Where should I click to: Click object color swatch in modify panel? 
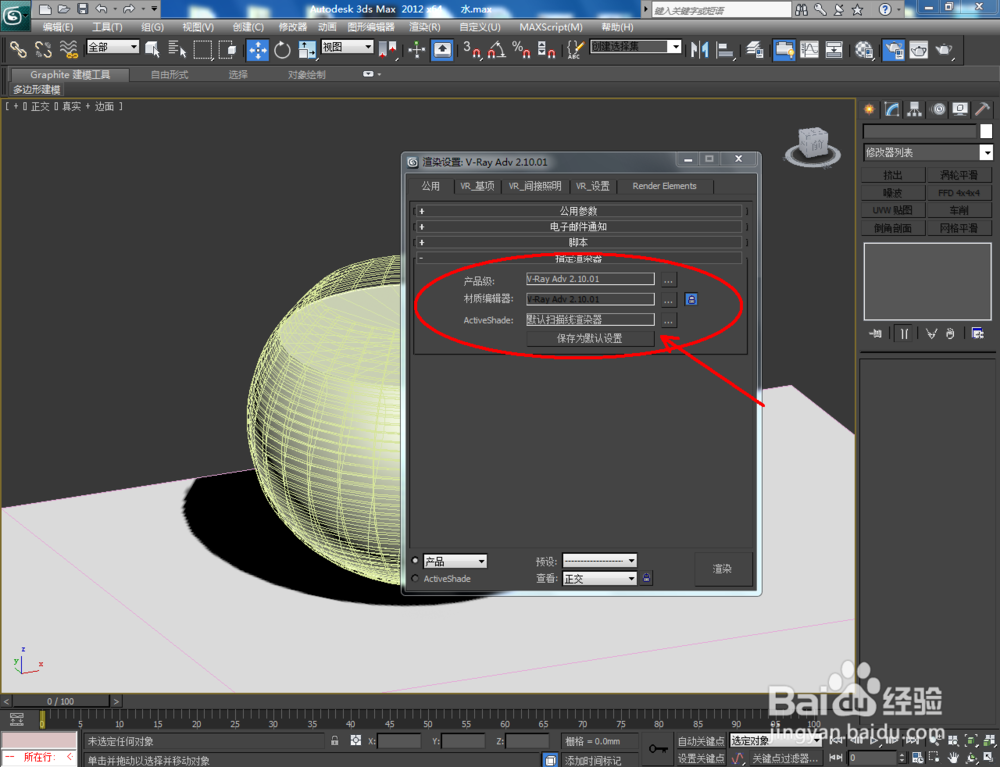click(986, 131)
